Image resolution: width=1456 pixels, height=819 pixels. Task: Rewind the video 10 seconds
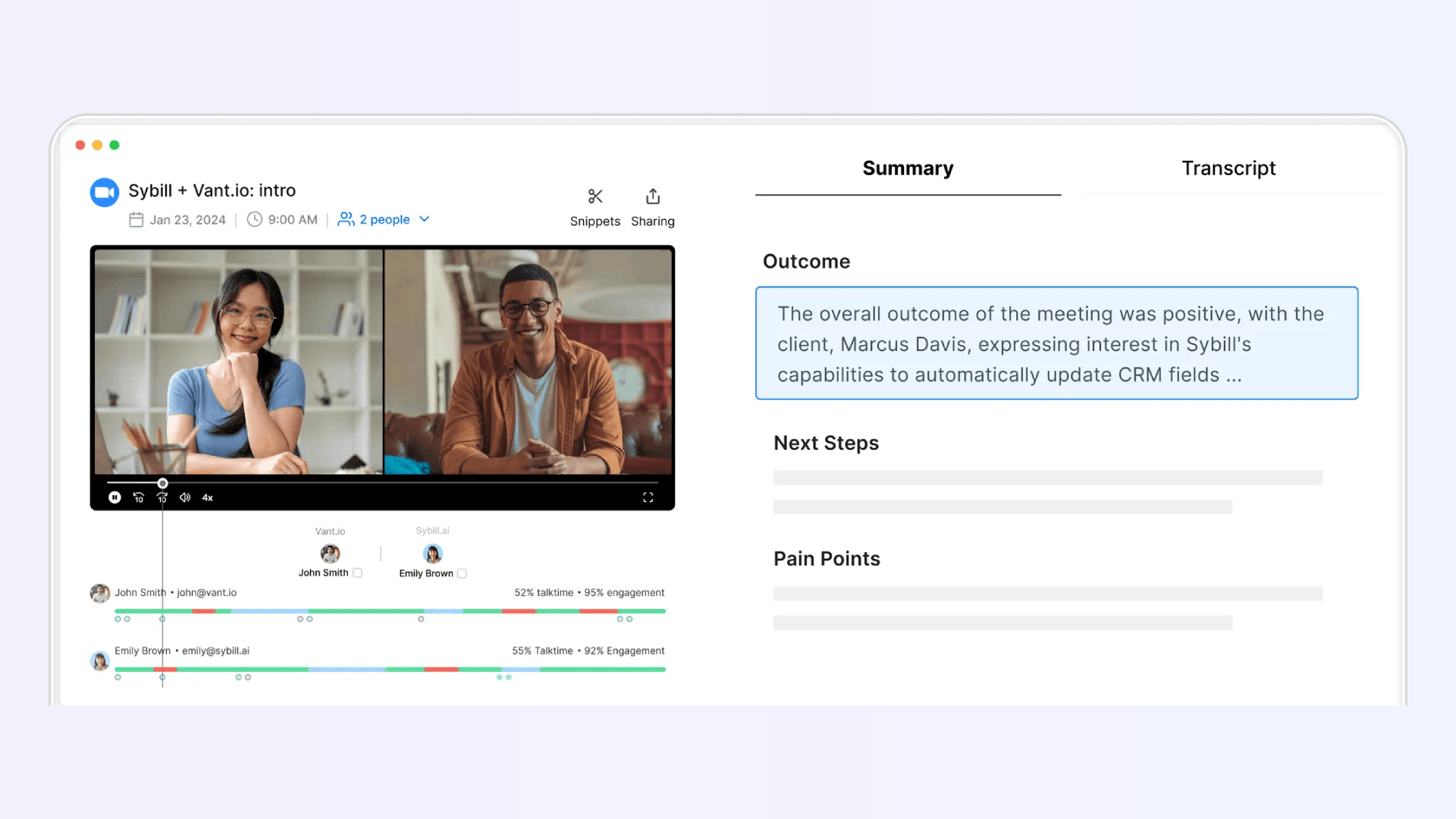tap(139, 497)
